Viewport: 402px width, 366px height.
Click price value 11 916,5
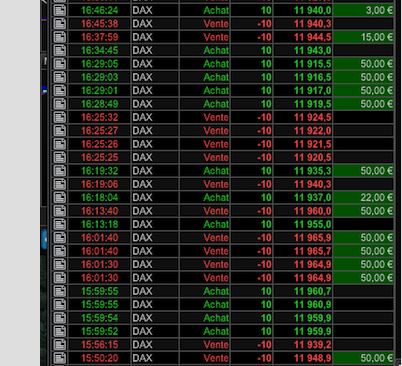click(303, 77)
